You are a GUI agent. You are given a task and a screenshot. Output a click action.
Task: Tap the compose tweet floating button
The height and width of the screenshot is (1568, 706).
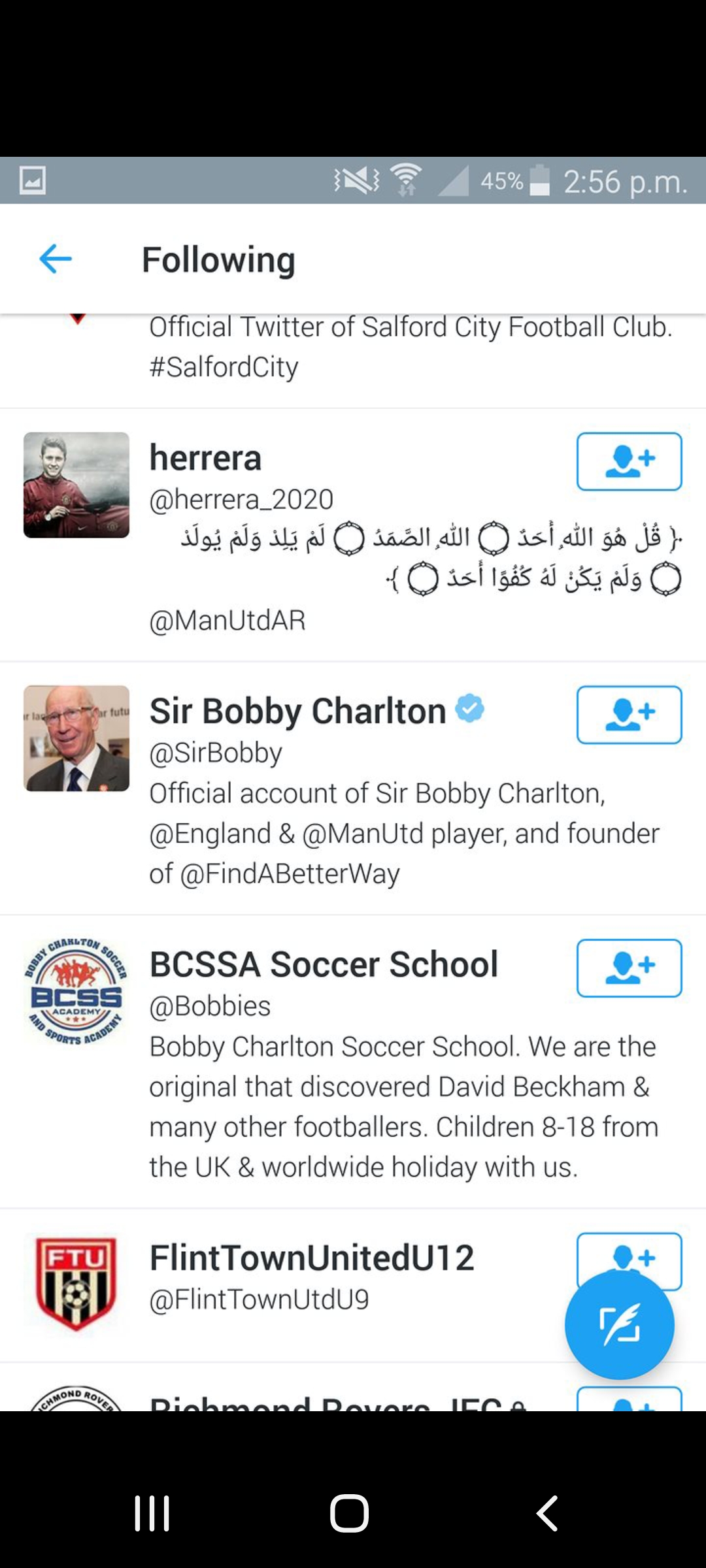(x=618, y=1324)
